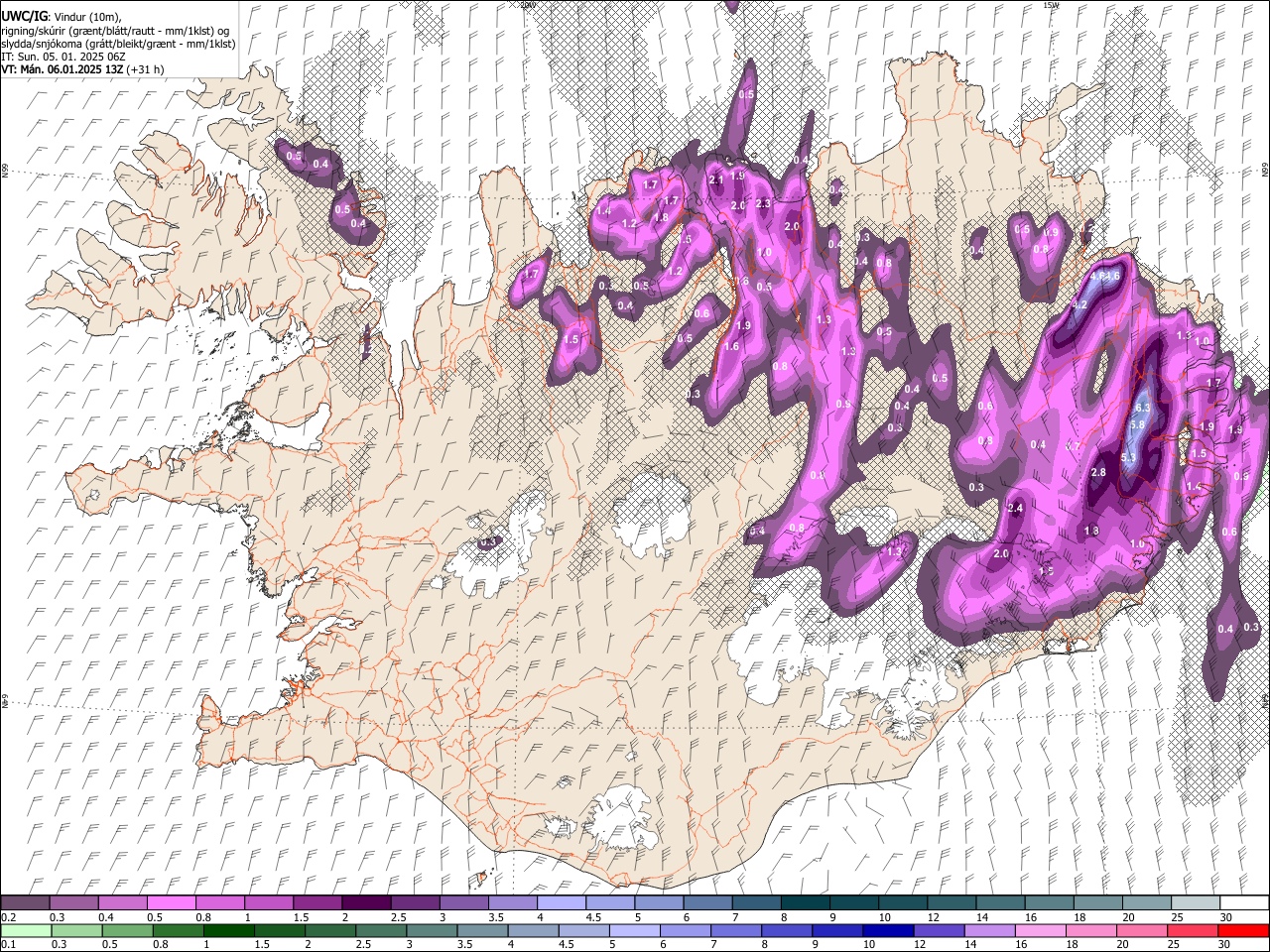The height and width of the screenshot is (952, 1270).
Task: Click the light pink lower swatch starting at 16
Action: click(1039, 930)
